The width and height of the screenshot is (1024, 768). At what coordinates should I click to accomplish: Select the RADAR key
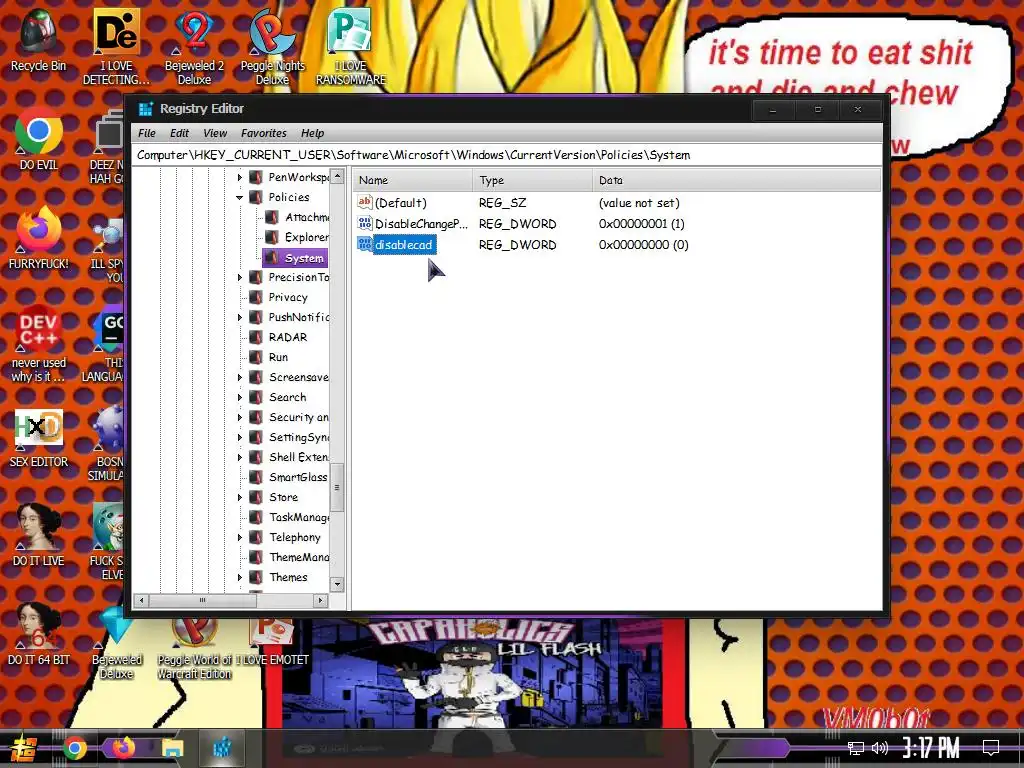click(280, 337)
